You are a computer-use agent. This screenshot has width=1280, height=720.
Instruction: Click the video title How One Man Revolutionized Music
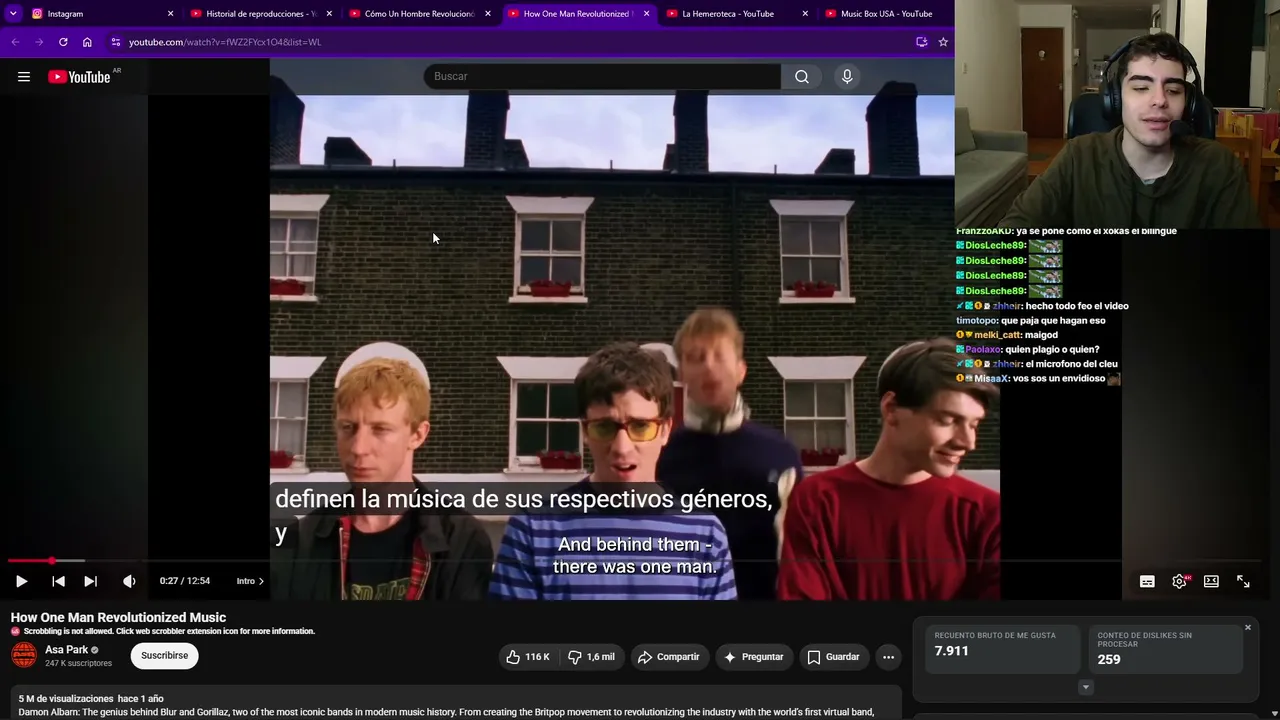[x=118, y=618]
